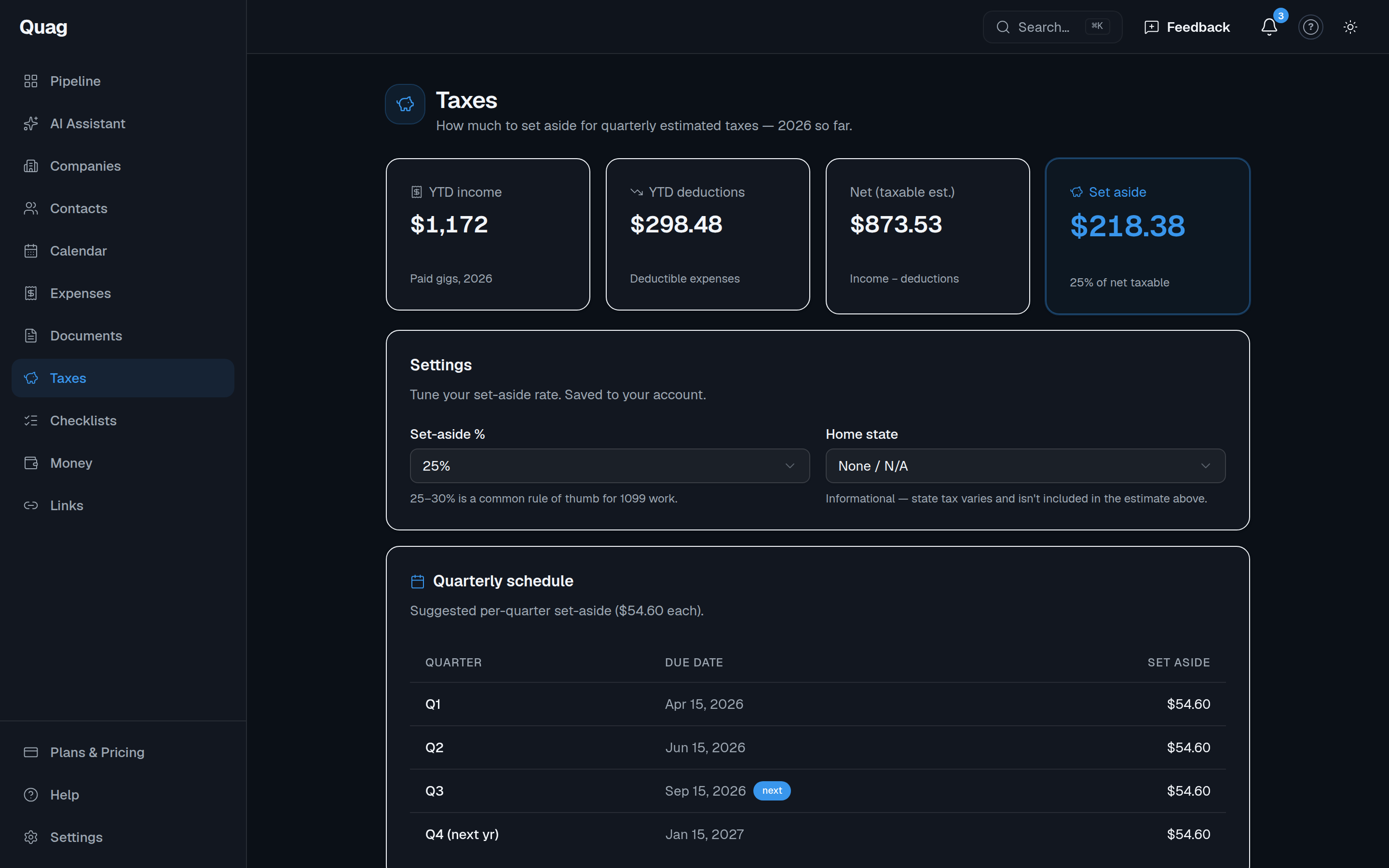Click the Set aside $218.38 card

(1147, 236)
